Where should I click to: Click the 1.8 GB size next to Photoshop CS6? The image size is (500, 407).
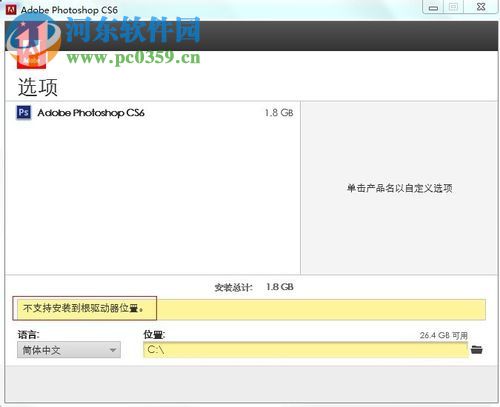(x=279, y=113)
